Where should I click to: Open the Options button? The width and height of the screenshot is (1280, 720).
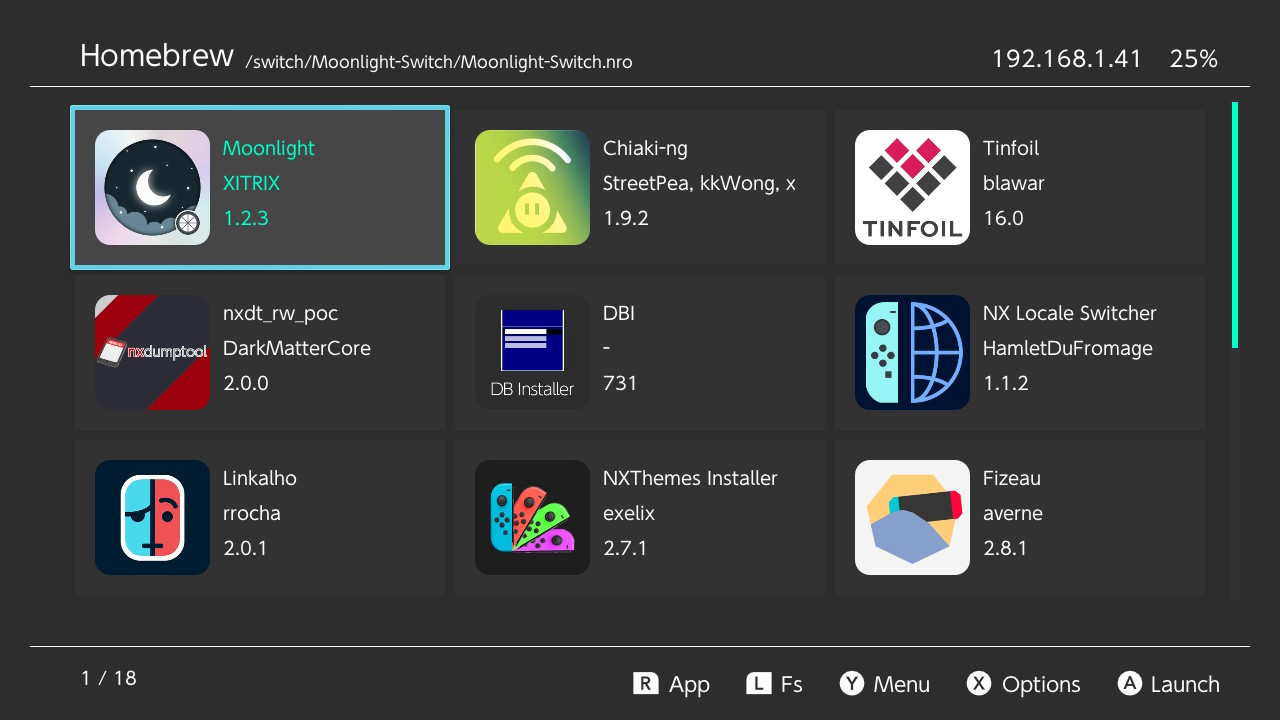click(x=1024, y=684)
